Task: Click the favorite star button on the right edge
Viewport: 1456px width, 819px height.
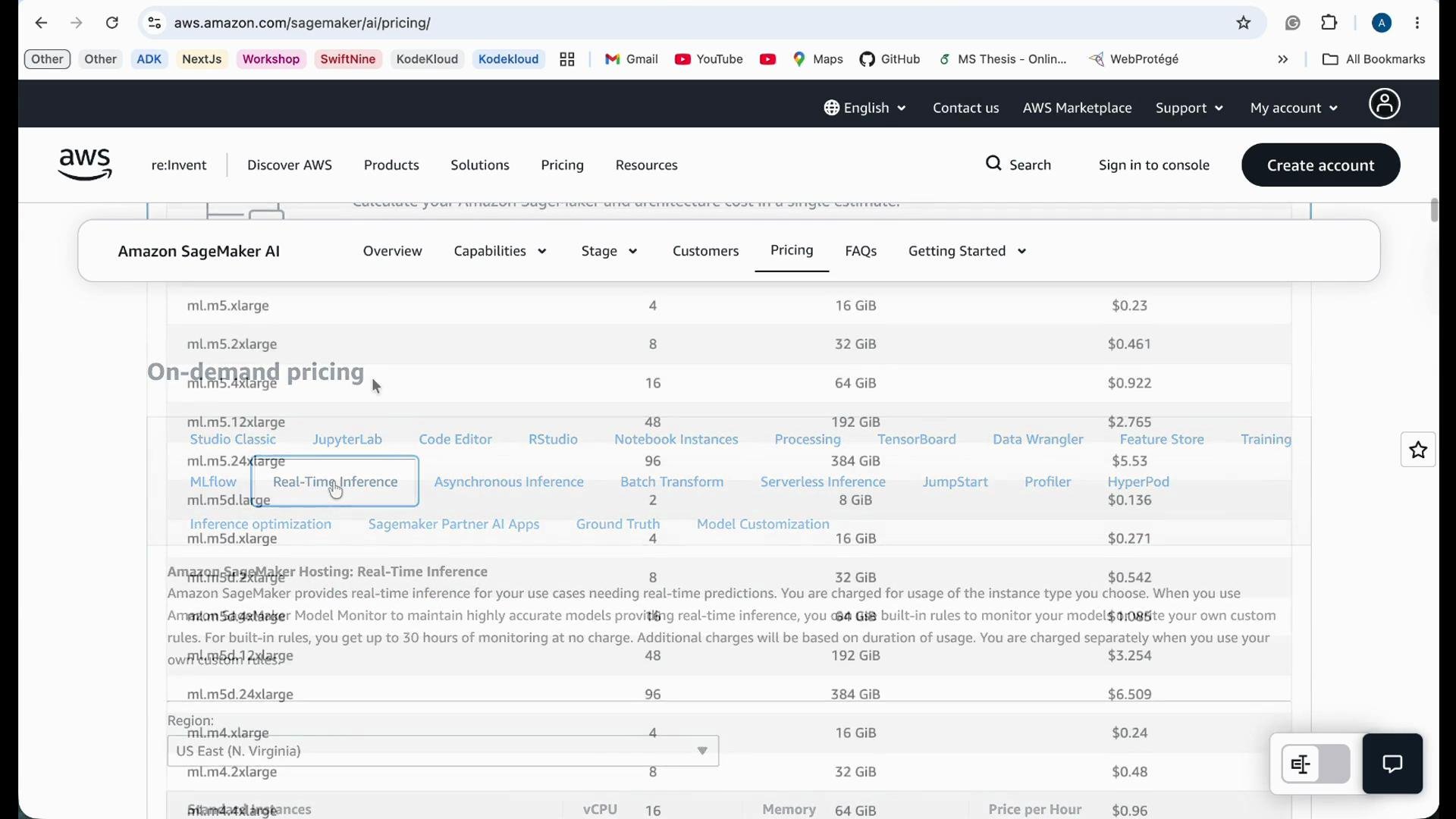Action: coord(1419,451)
